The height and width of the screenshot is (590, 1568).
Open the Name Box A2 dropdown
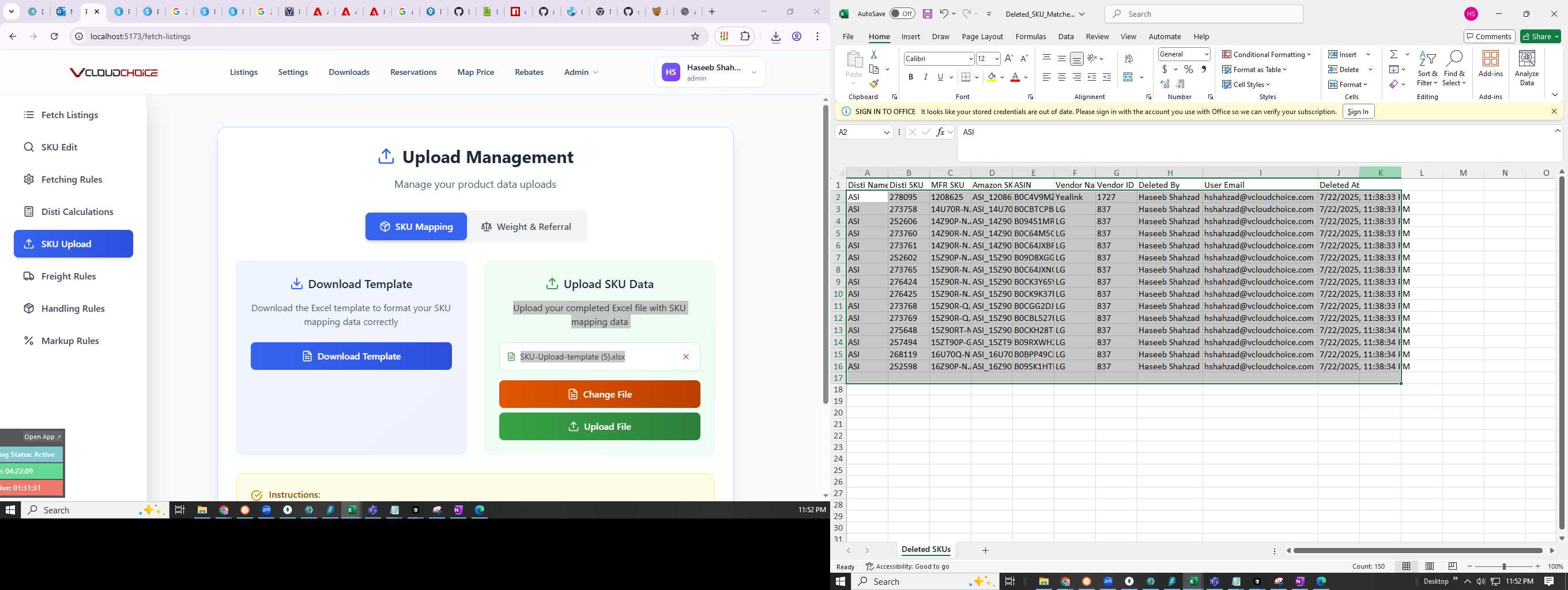click(886, 132)
